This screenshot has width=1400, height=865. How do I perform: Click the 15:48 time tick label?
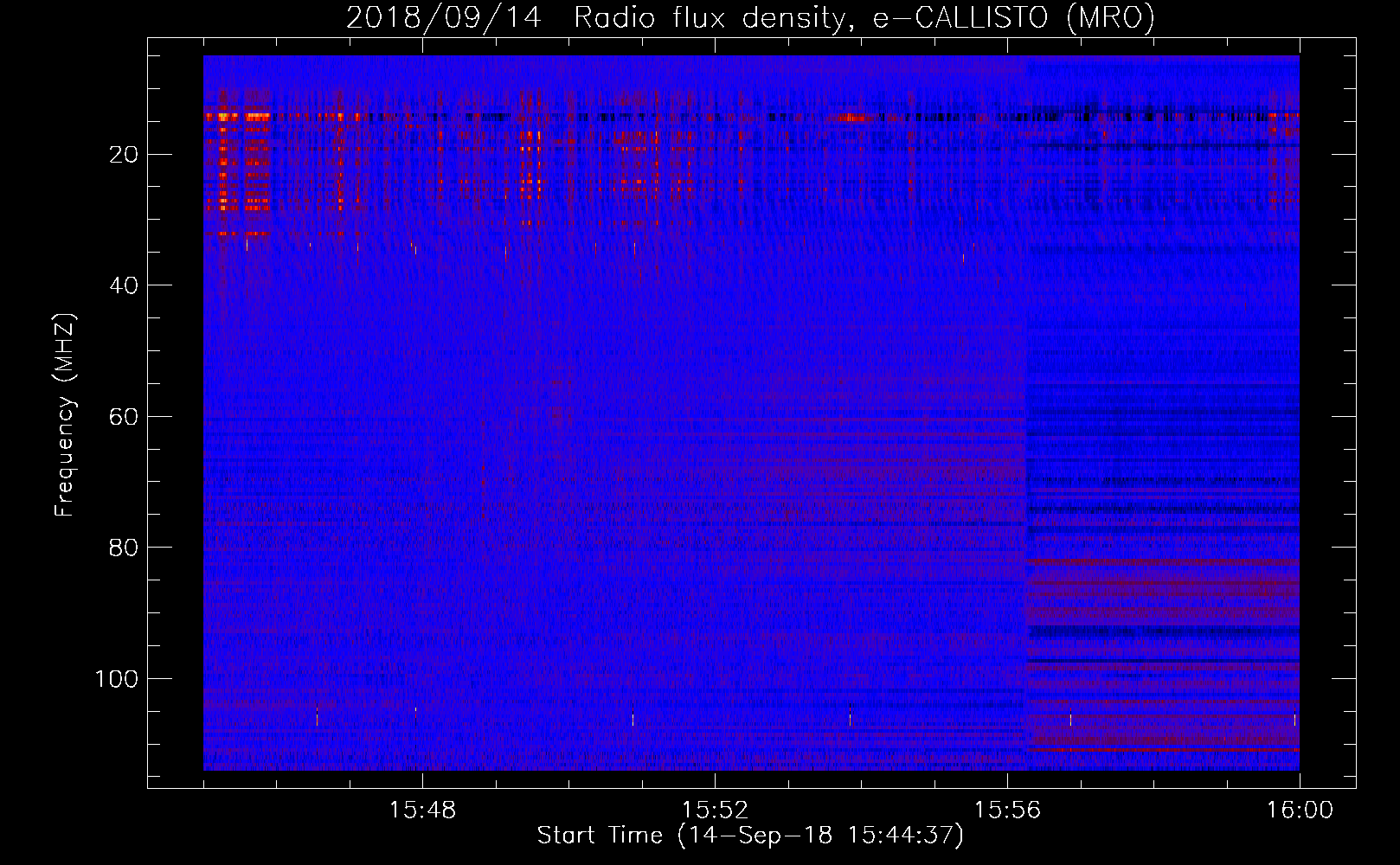(422, 811)
